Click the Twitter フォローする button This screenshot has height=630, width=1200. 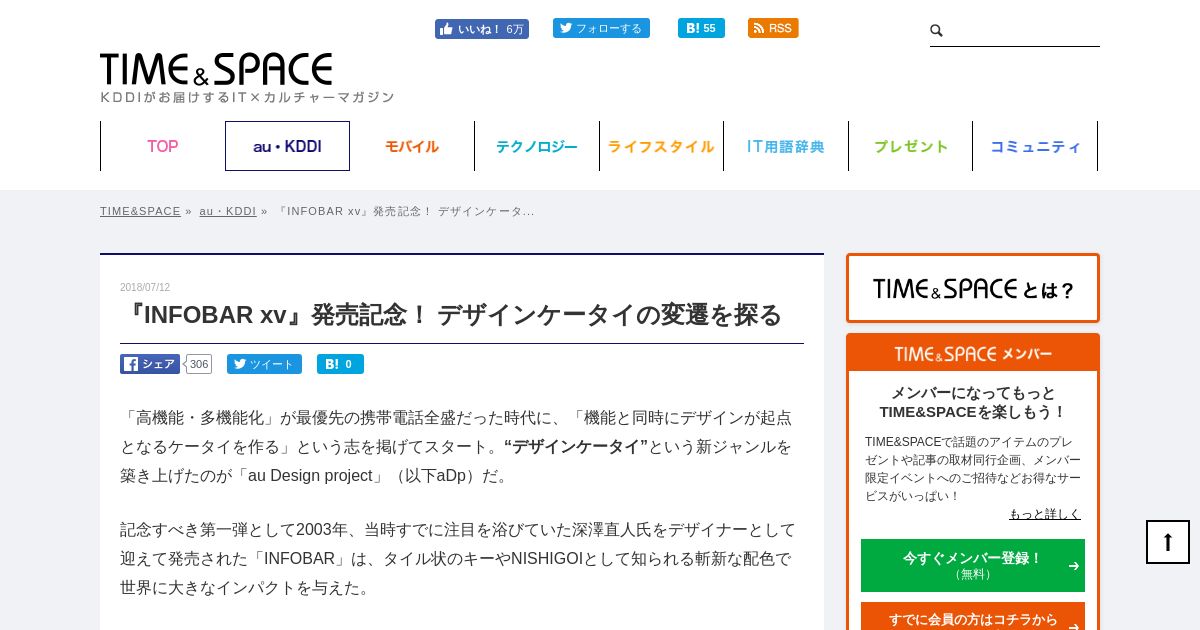[x=601, y=28]
